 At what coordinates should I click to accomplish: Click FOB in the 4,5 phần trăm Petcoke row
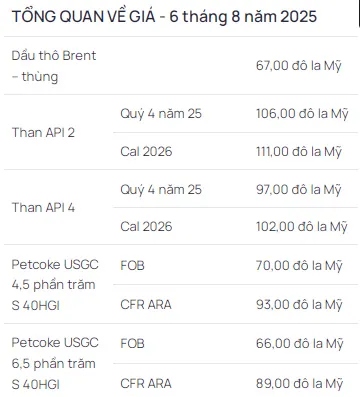pos(132,266)
